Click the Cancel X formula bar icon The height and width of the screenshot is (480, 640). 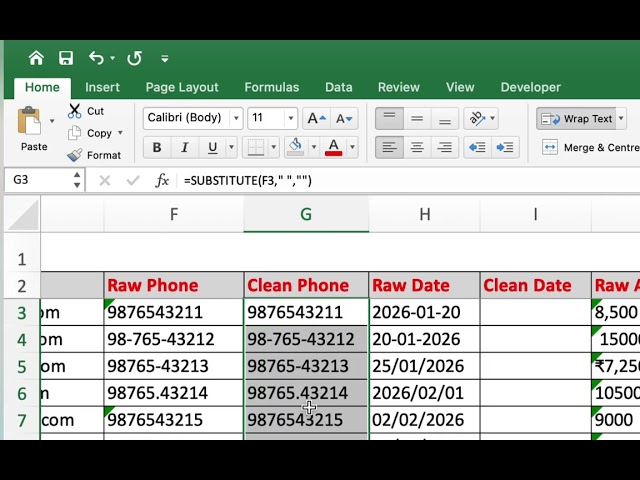tap(105, 180)
